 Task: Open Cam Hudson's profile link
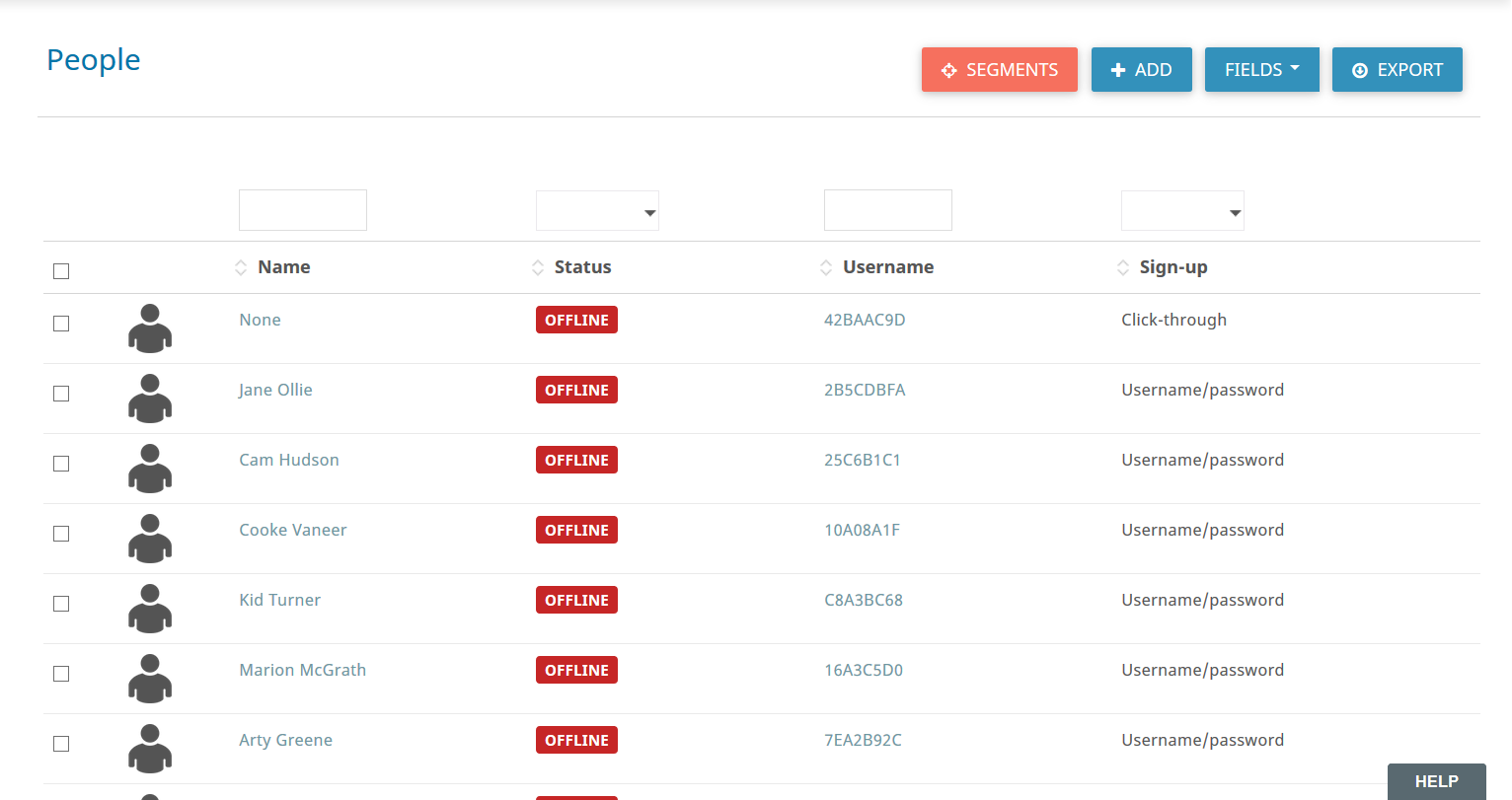(x=289, y=460)
